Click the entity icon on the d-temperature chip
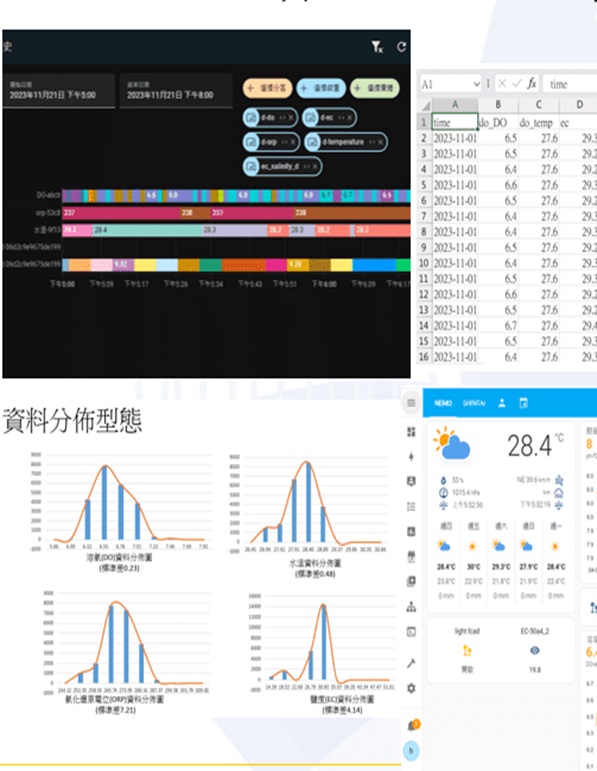 coord(313,142)
